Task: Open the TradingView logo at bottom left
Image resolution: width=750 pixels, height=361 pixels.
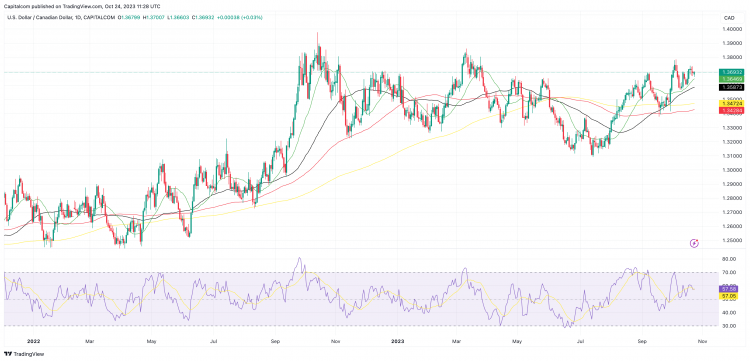Action: click(x=24, y=354)
